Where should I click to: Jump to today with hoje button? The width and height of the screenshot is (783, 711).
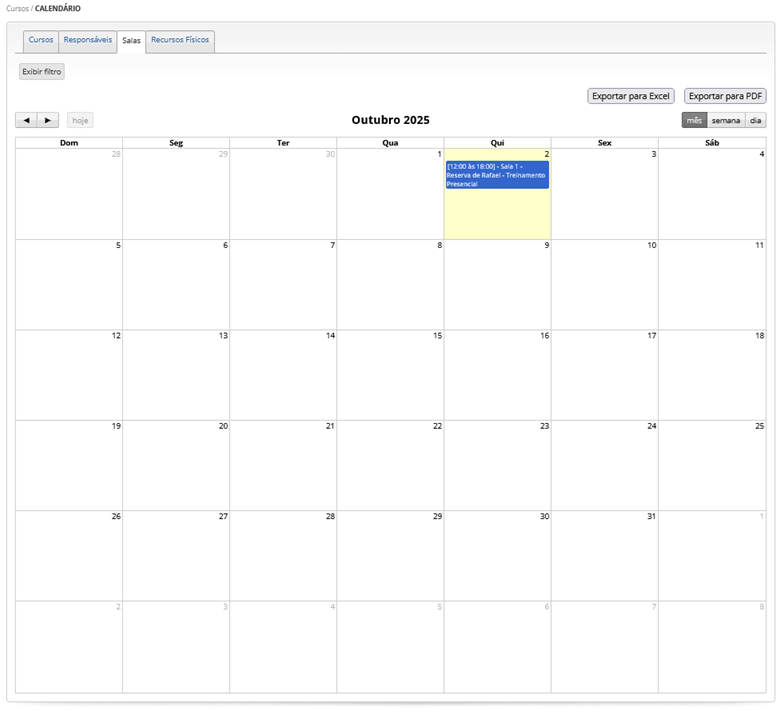tap(80, 120)
